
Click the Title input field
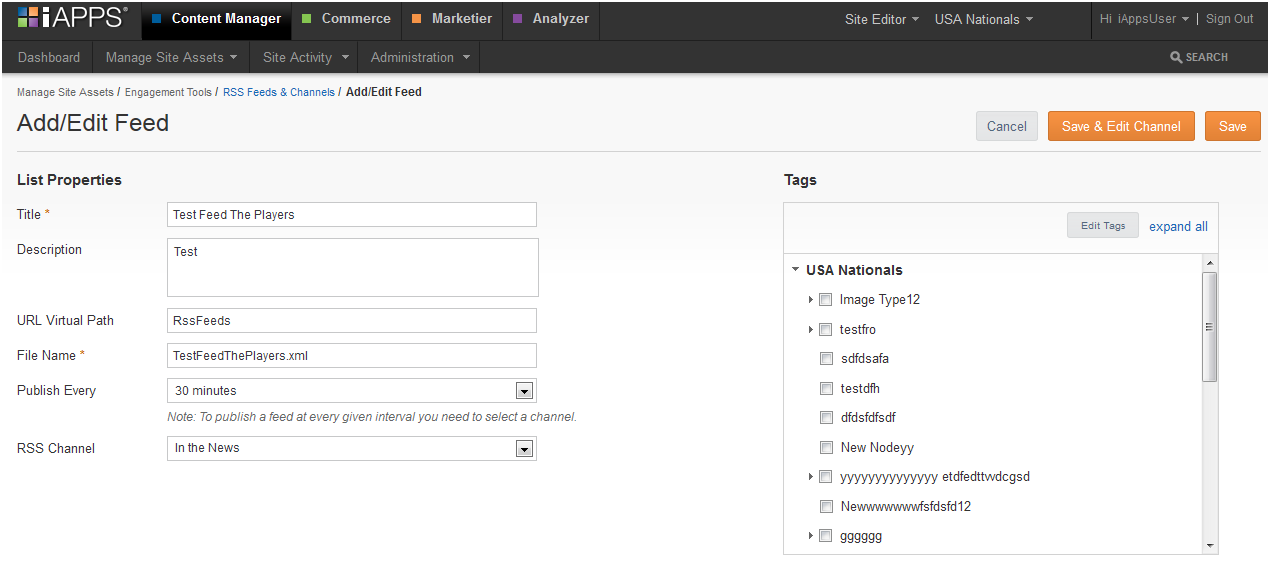coord(352,214)
